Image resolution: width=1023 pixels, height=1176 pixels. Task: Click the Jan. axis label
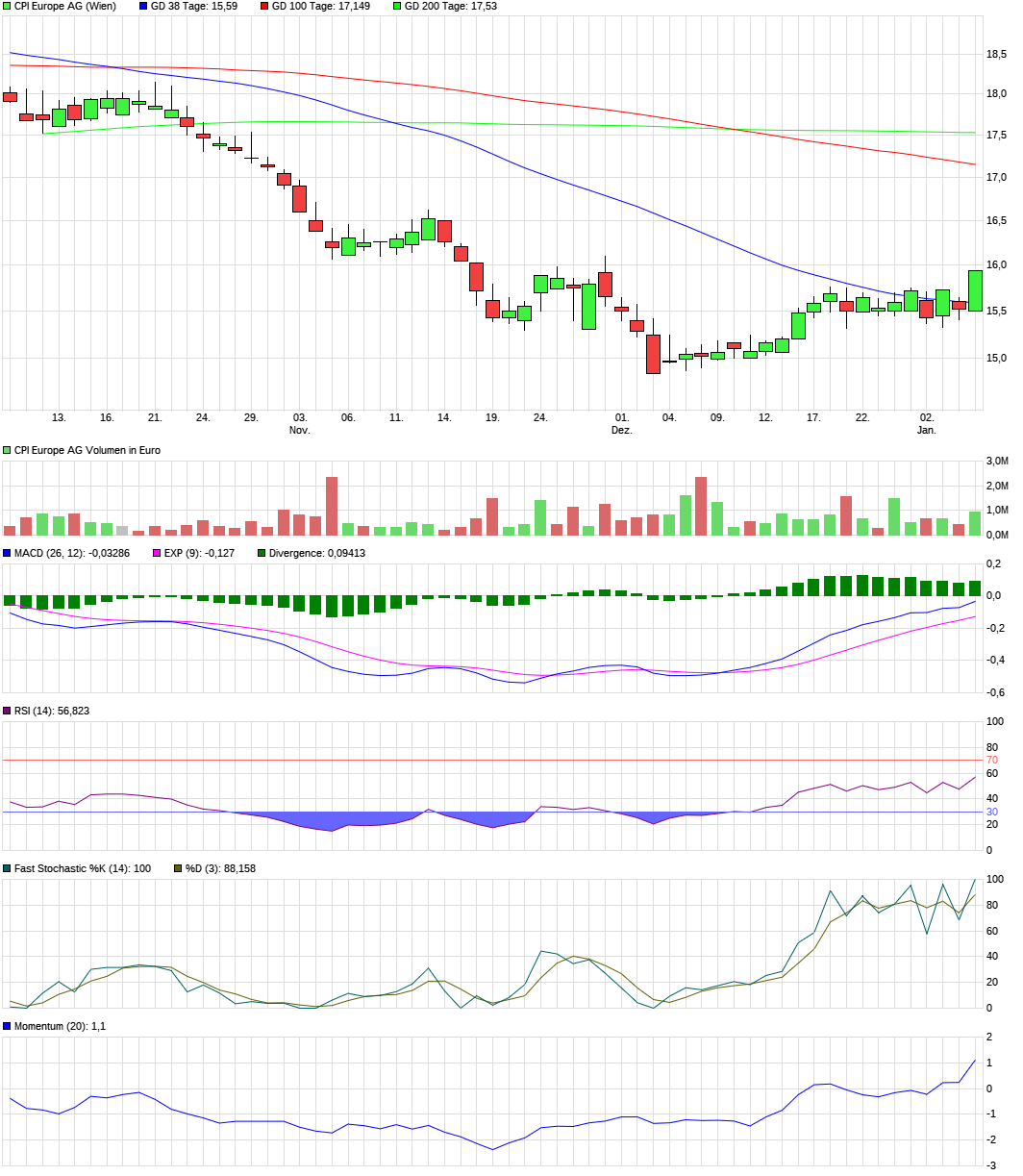pyautogui.click(x=926, y=430)
